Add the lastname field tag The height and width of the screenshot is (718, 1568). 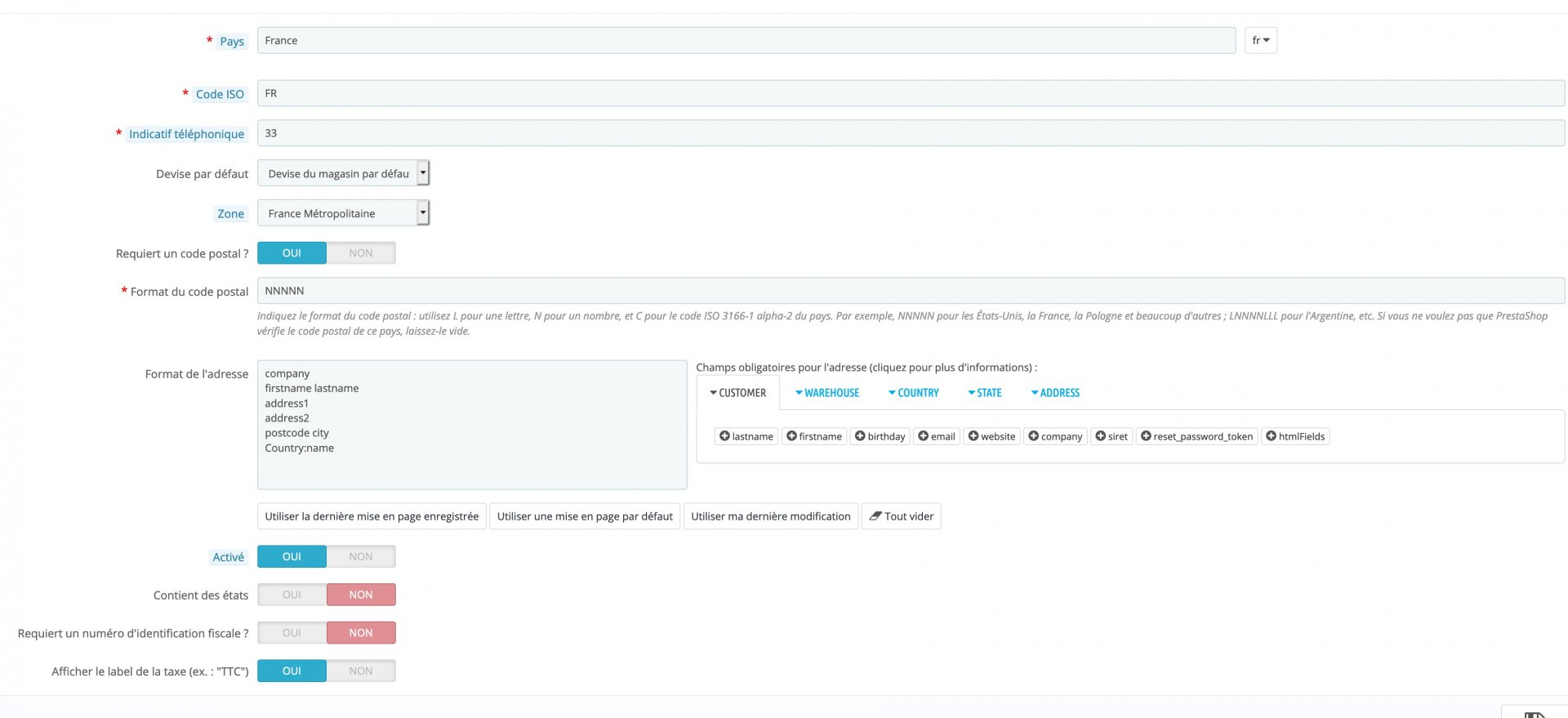[746, 436]
